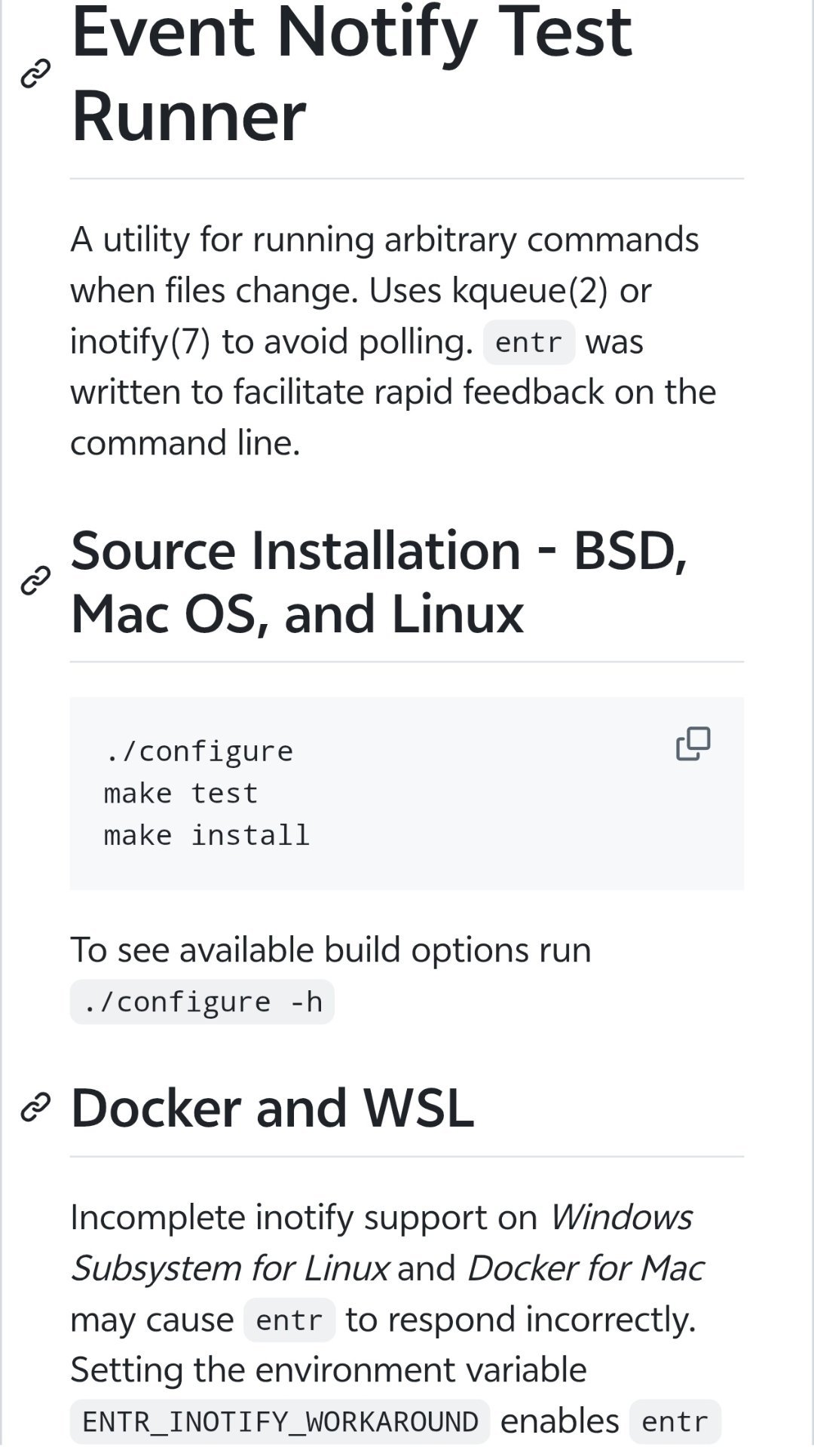This screenshot has width=814, height=1456.
Task: Click the "./configure -h" inline code
Action: 202,1002
